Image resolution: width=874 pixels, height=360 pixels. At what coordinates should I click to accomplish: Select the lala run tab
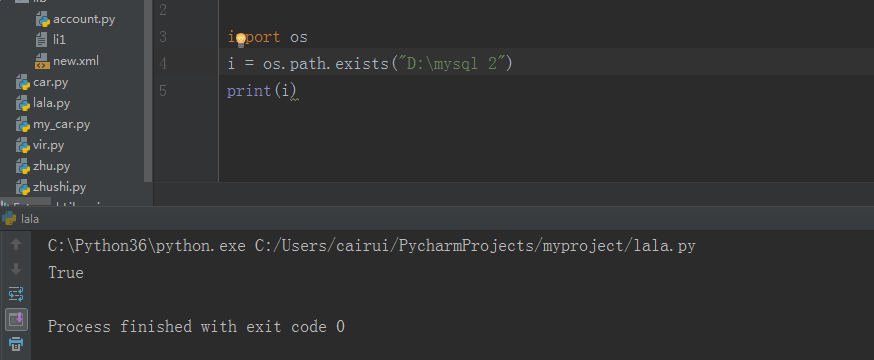tap(21, 219)
